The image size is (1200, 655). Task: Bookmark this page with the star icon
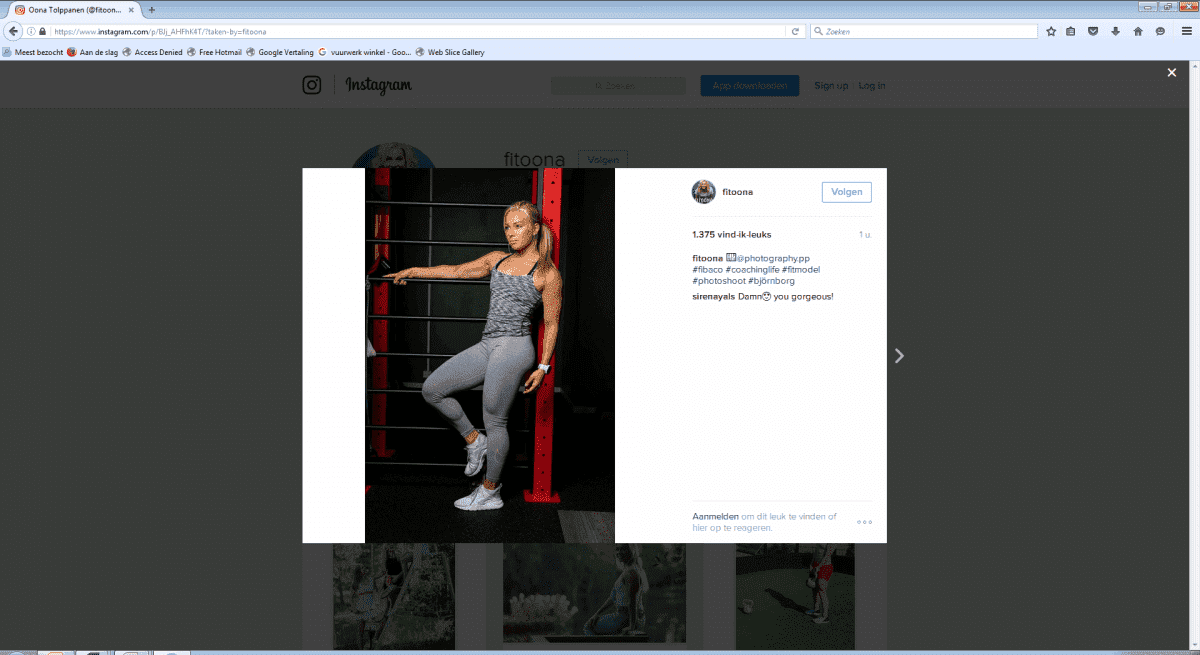point(1051,31)
